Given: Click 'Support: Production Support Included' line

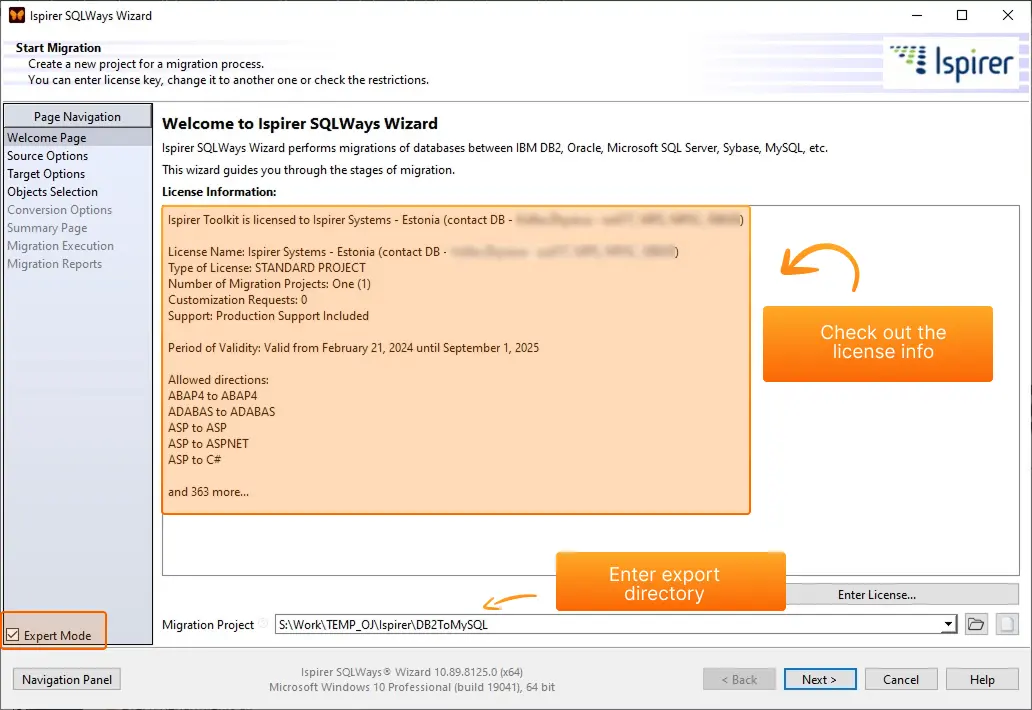Looking at the screenshot, I should pyautogui.click(x=269, y=316).
